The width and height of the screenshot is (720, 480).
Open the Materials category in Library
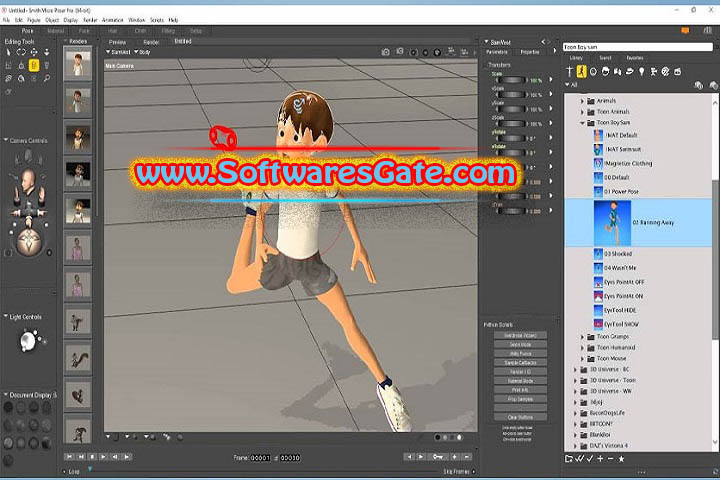click(665, 72)
